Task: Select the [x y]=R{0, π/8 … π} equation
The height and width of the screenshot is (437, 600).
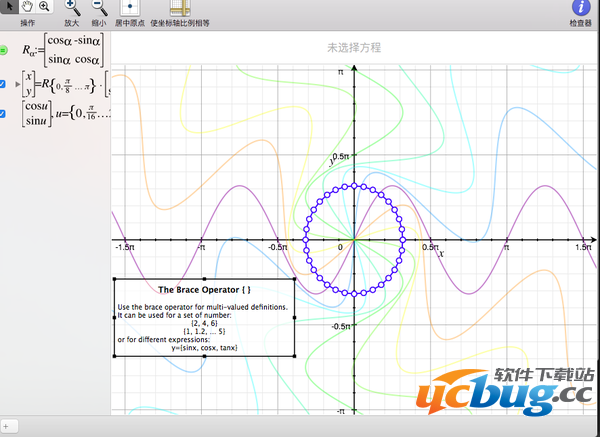Action: pos(65,84)
